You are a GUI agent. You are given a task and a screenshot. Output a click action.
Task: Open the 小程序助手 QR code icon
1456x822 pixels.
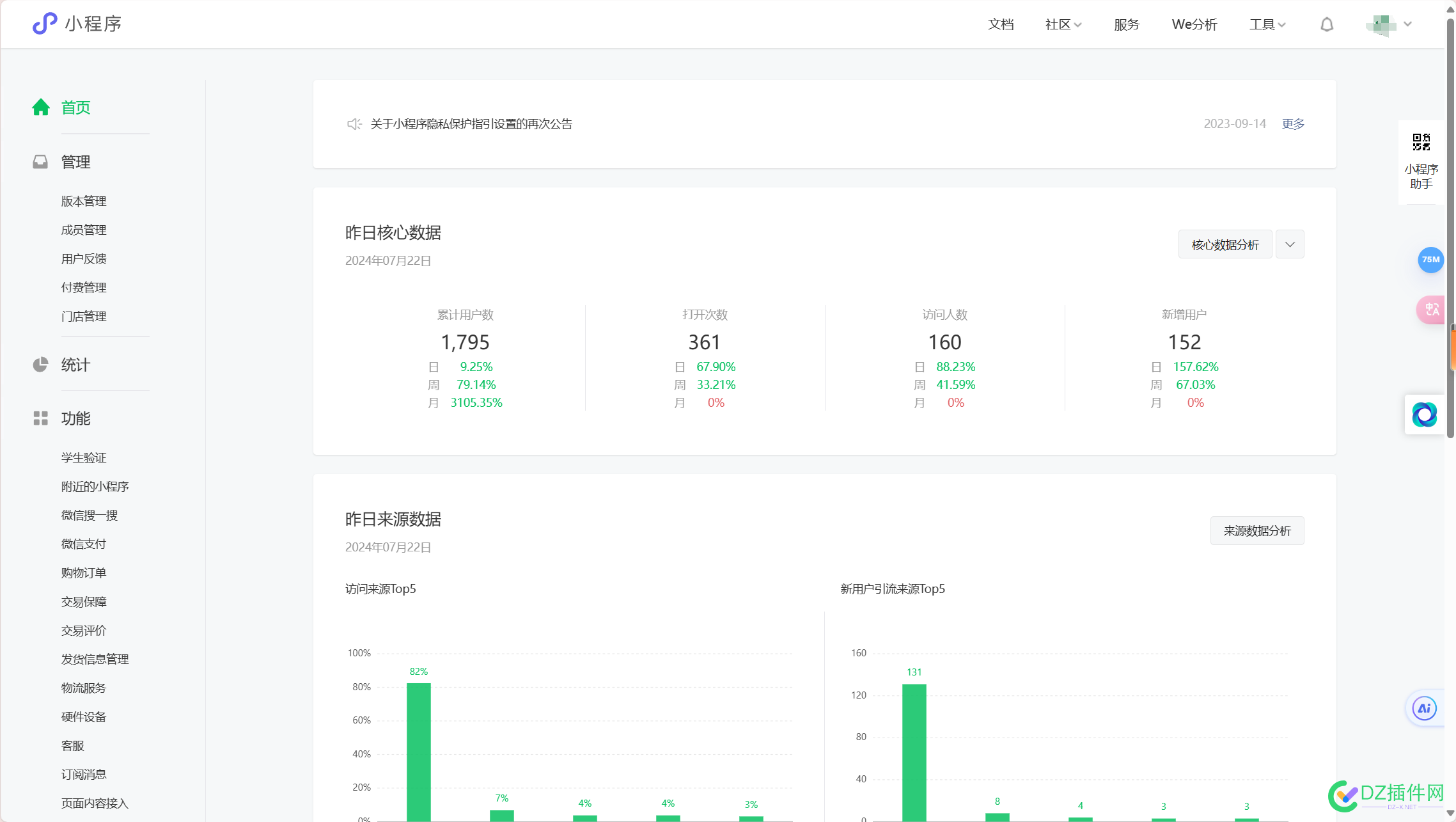click(1421, 142)
